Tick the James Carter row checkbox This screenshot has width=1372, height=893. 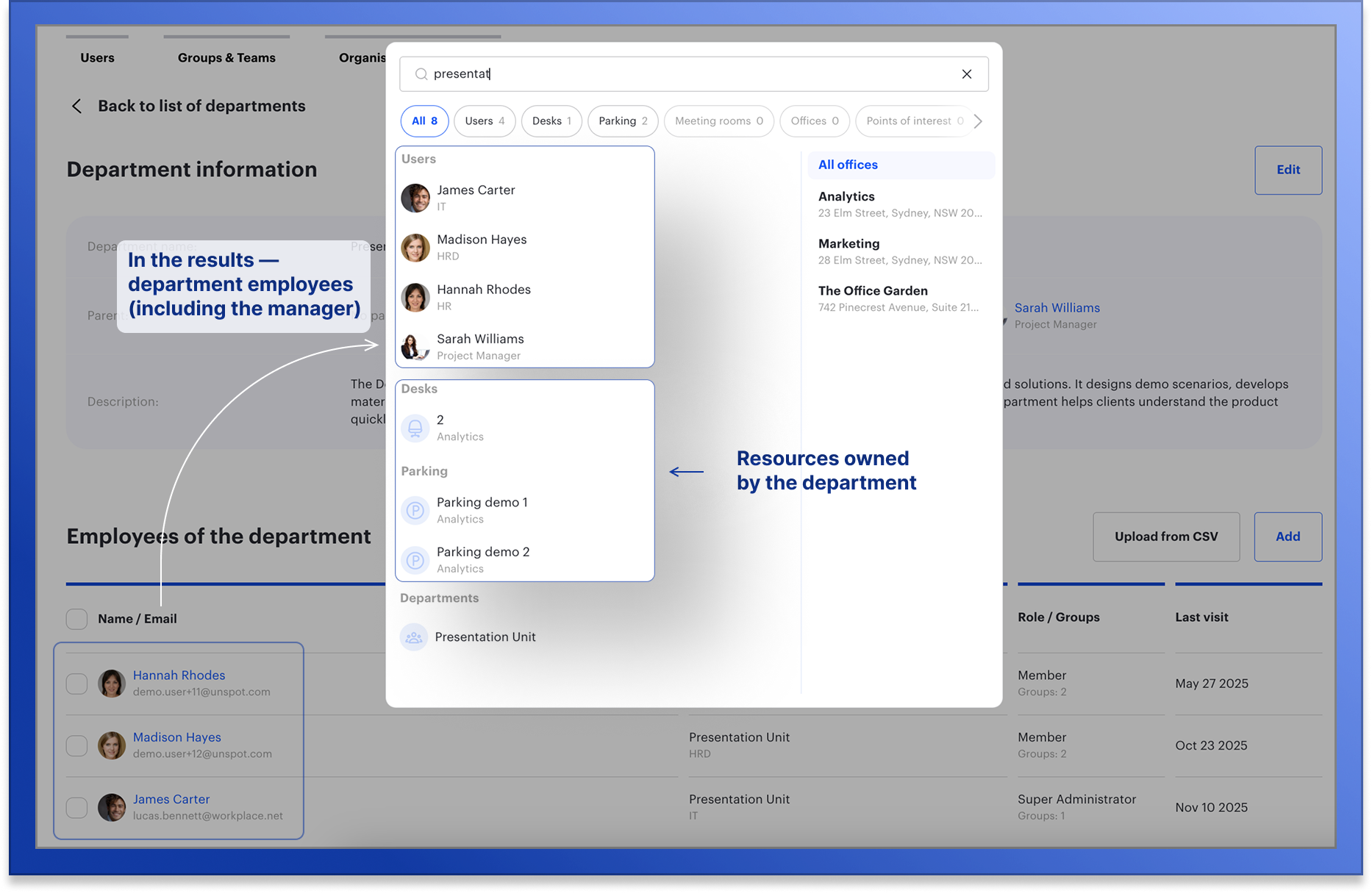tap(77, 807)
